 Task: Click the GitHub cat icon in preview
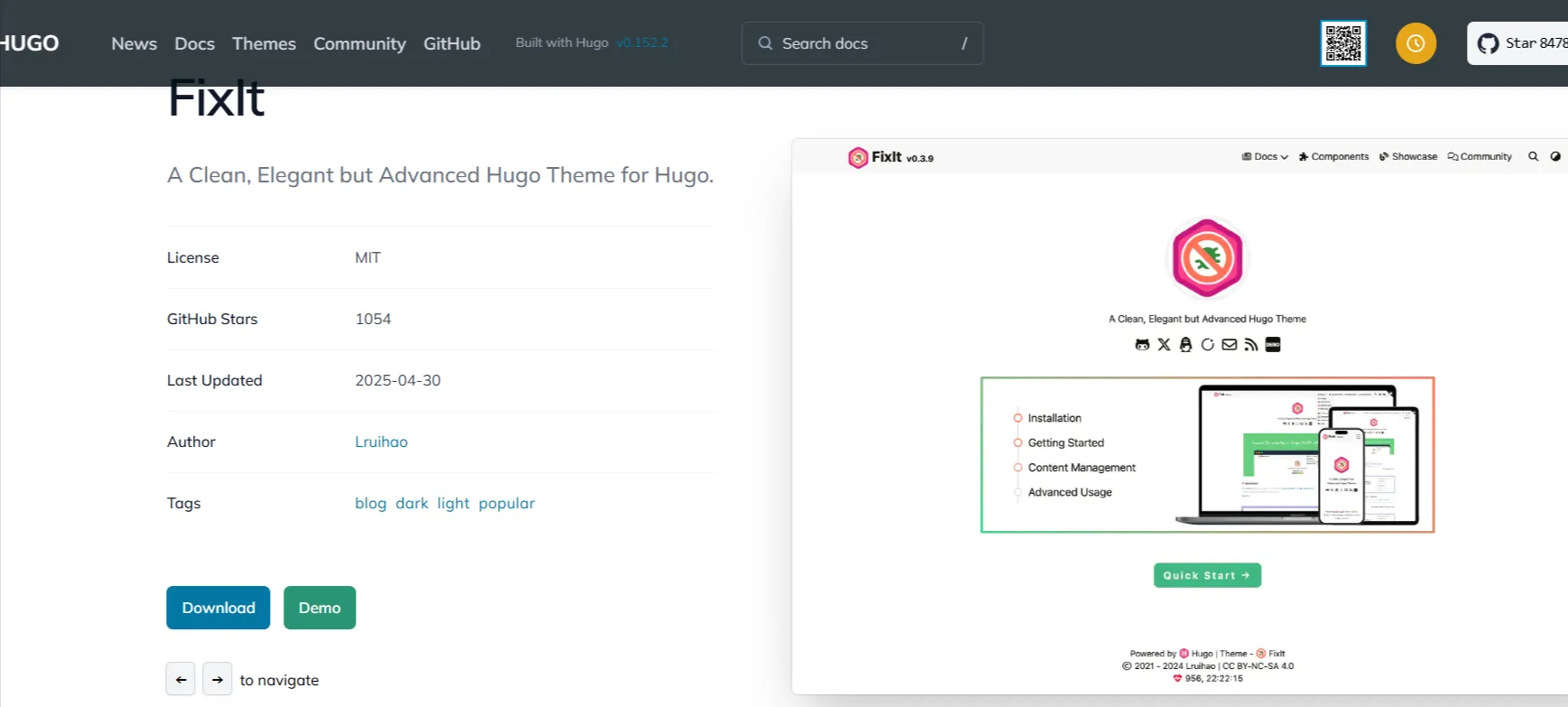coord(1142,344)
